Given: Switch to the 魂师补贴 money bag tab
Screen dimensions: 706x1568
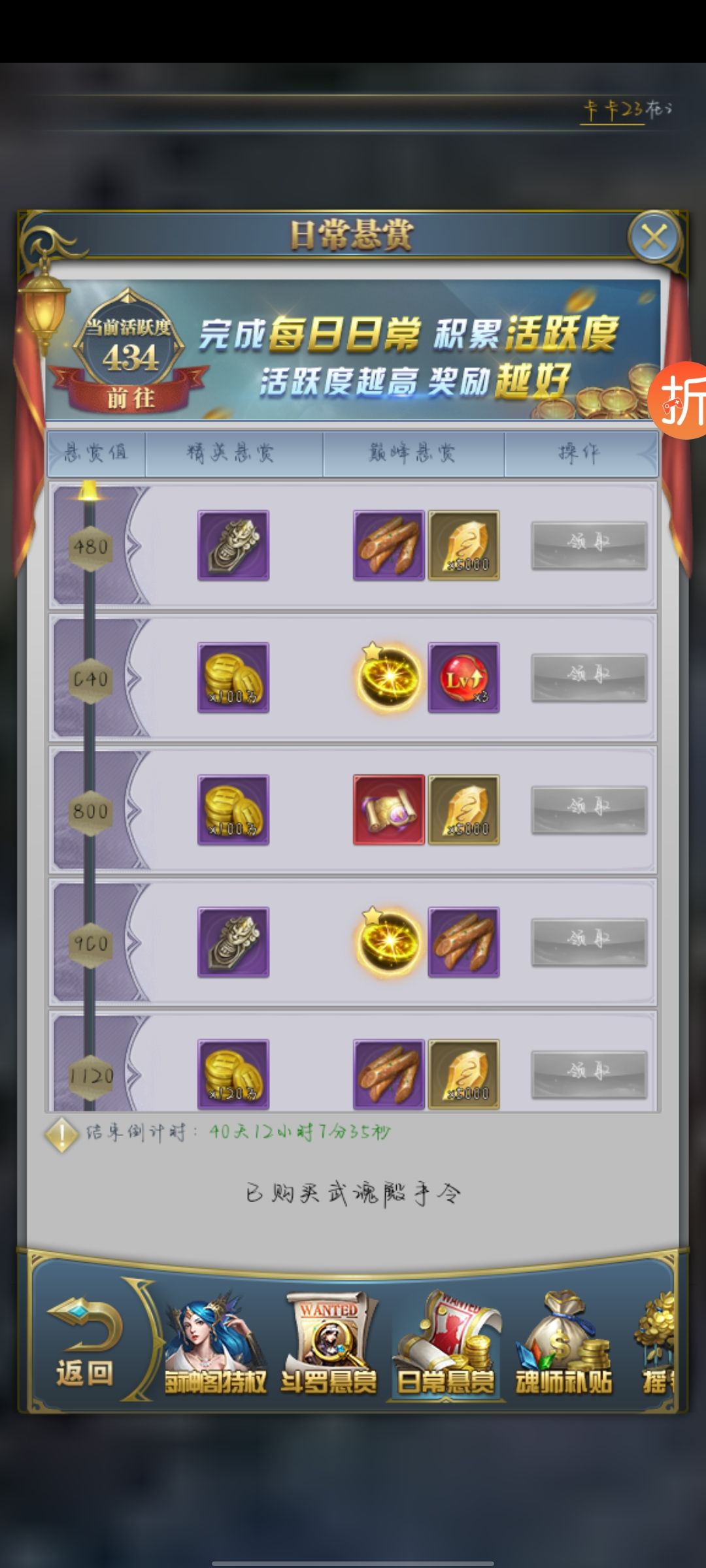Looking at the screenshot, I should [x=563, y=1343].
